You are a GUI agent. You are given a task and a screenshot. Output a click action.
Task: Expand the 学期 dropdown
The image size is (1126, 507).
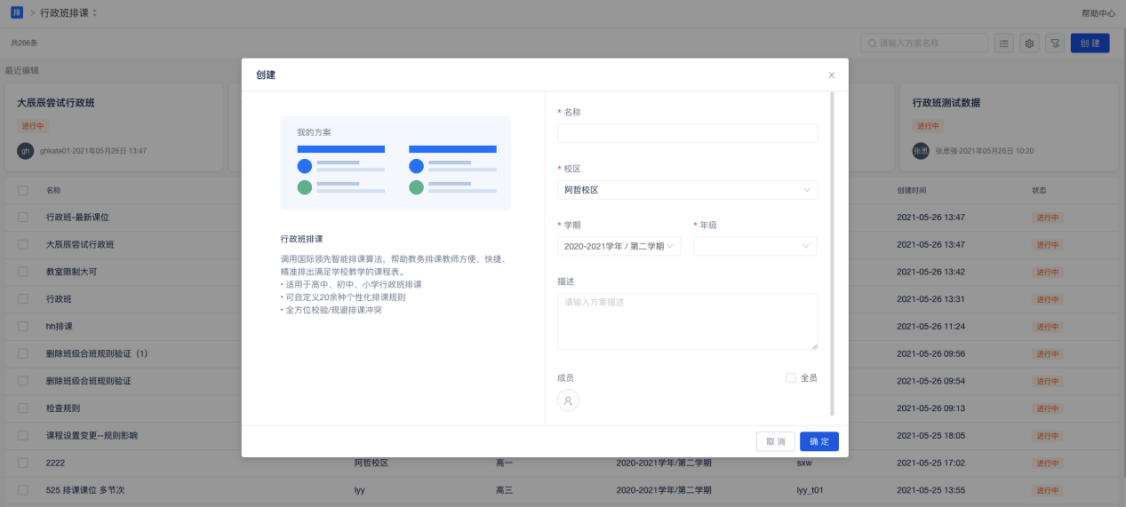tap(619, 246)
